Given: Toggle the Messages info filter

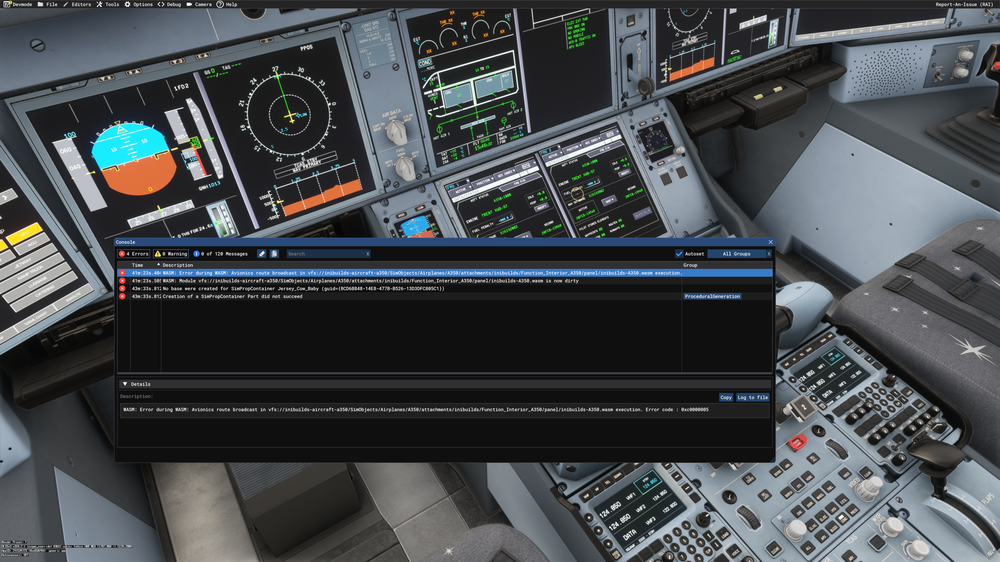Looking at the screenshot, I should tap(221, 254).
